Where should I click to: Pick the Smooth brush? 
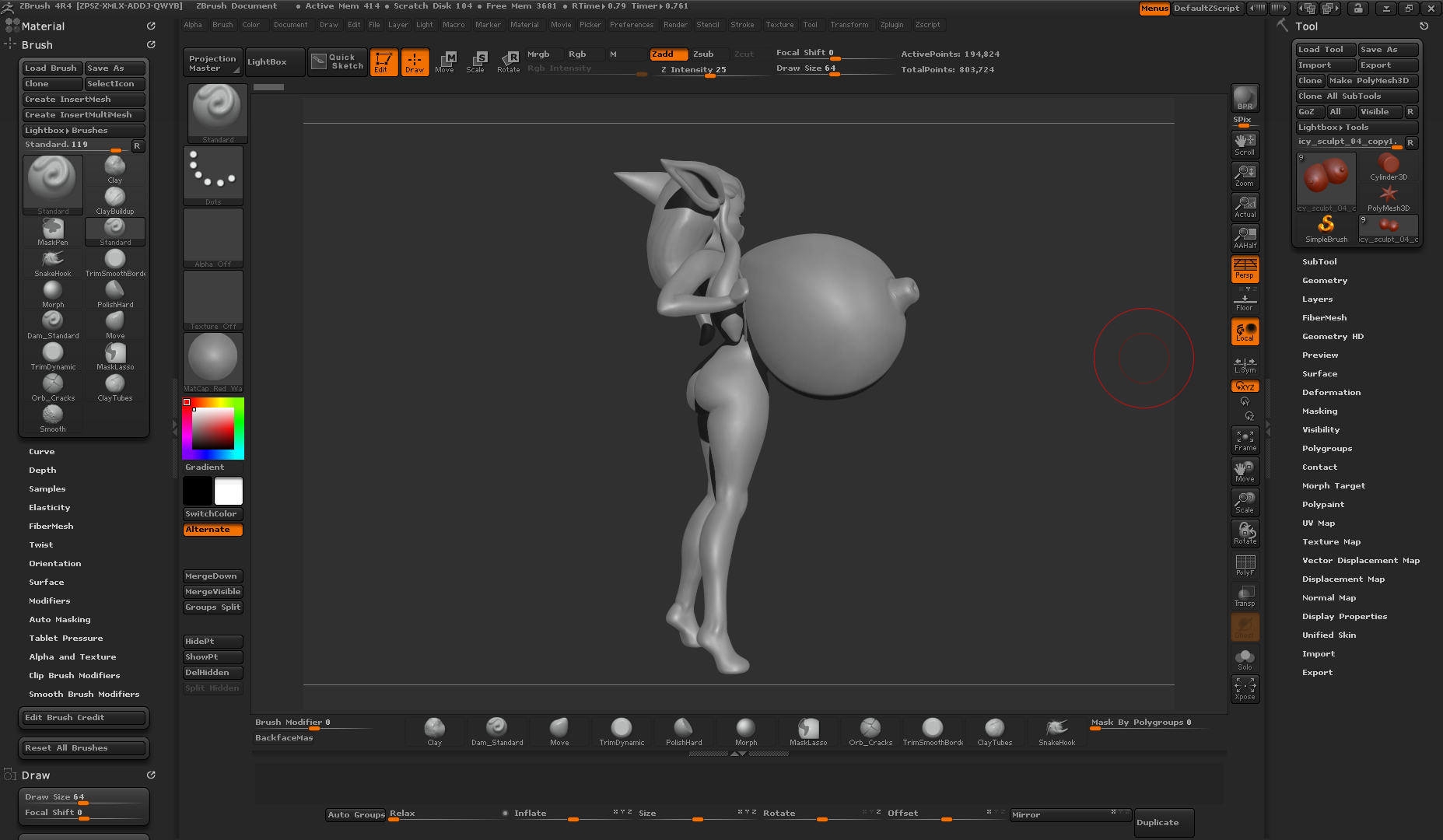[x=53, y=418]
